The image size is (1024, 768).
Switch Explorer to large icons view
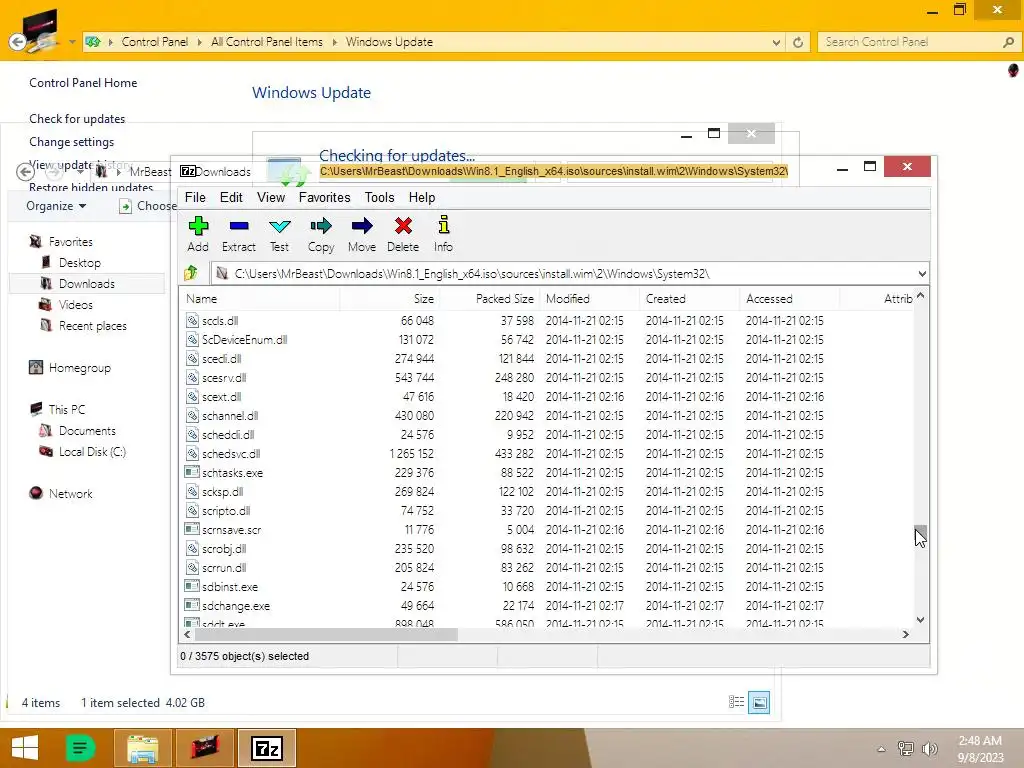759,703
